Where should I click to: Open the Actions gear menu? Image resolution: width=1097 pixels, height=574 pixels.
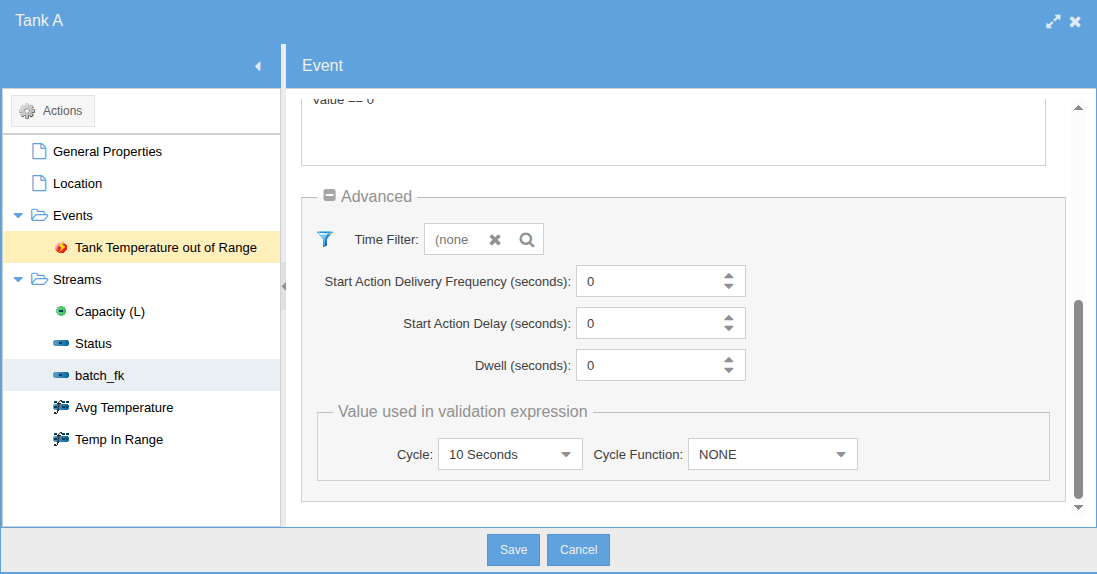pos(52,111)
